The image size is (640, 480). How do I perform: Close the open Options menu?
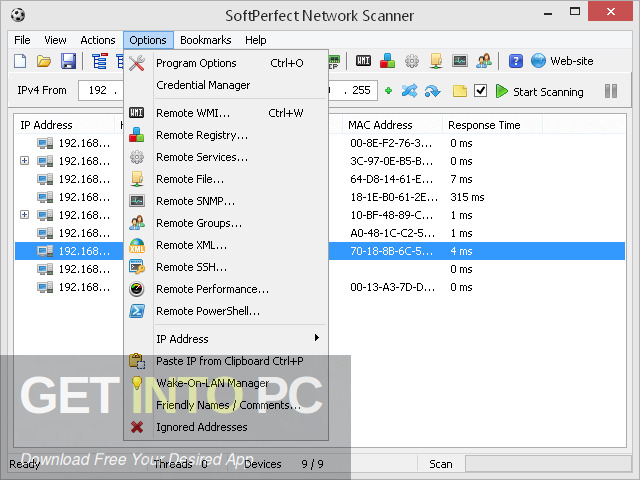click(148, 40)
